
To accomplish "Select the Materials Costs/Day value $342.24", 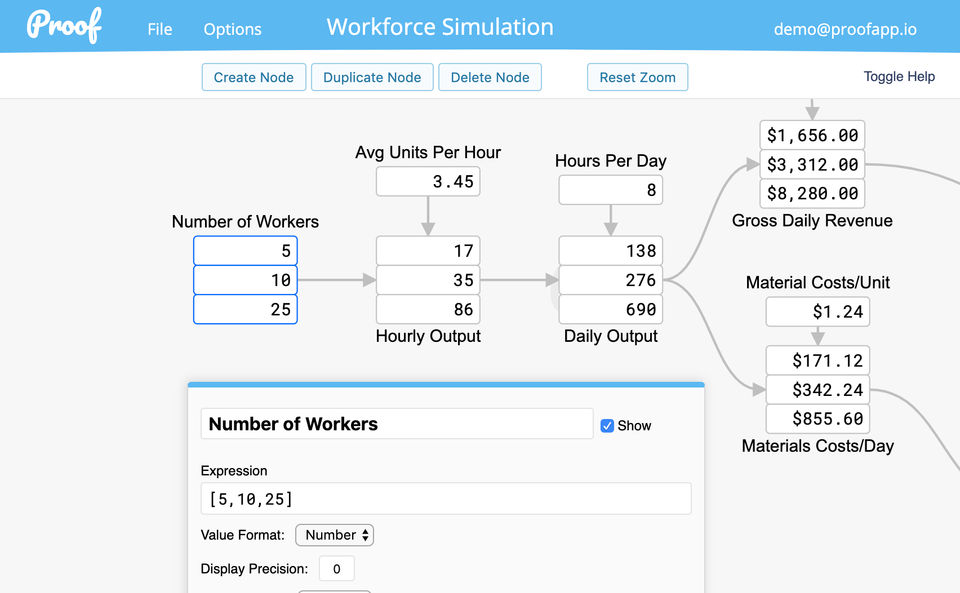I will pyautogui.click(x=817, y=390).
